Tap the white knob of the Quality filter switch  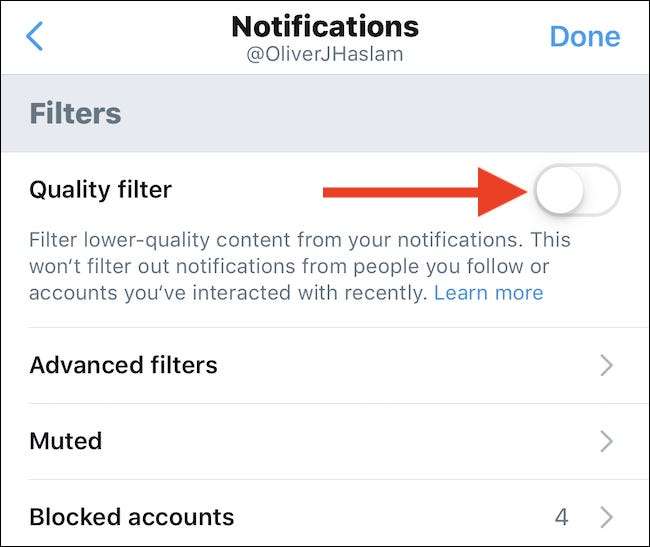[x=559, y=190]
